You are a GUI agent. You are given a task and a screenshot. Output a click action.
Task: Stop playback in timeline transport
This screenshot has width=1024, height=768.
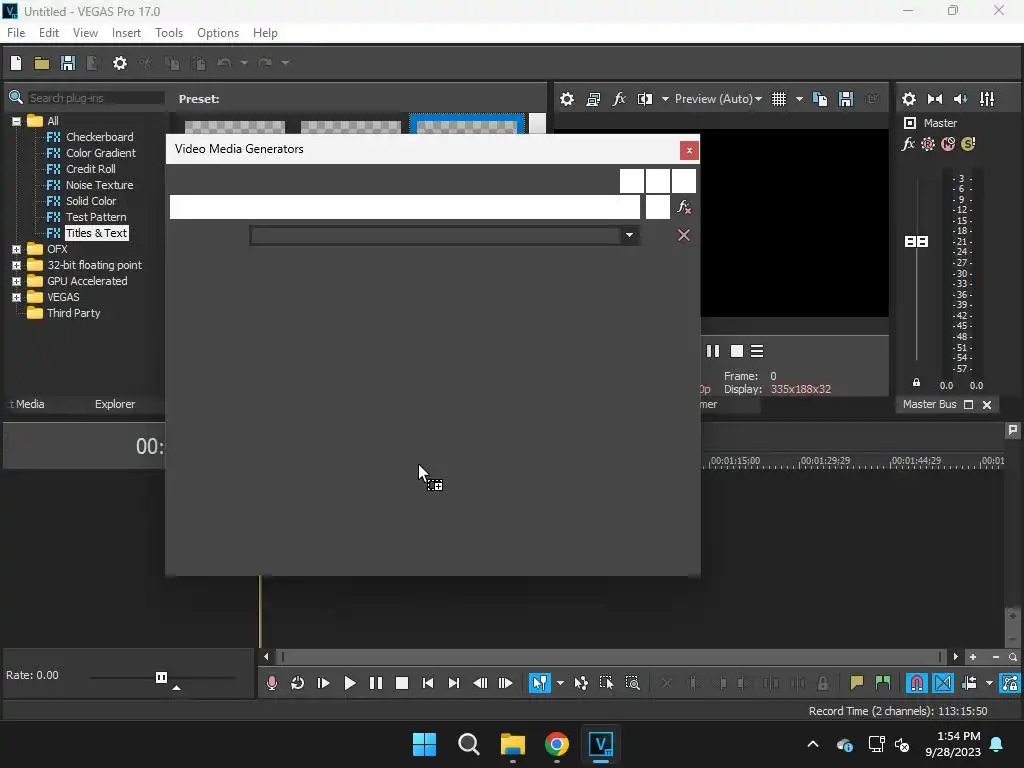coord(402,683)
